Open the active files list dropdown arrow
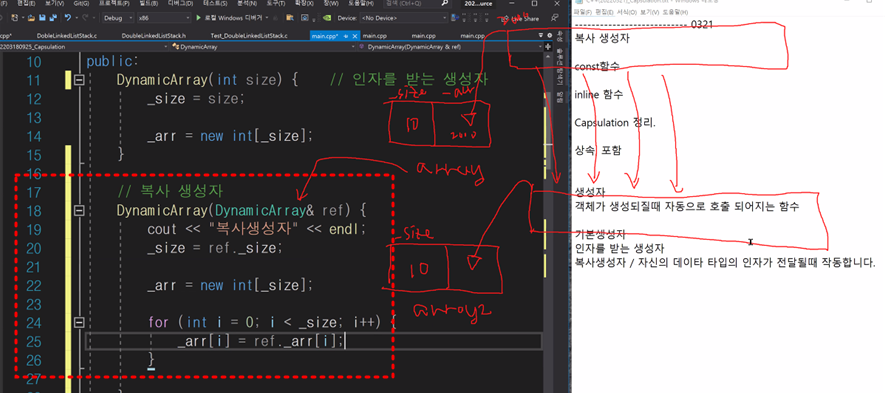This screenshot has width=887, height=393. [540, 36]
